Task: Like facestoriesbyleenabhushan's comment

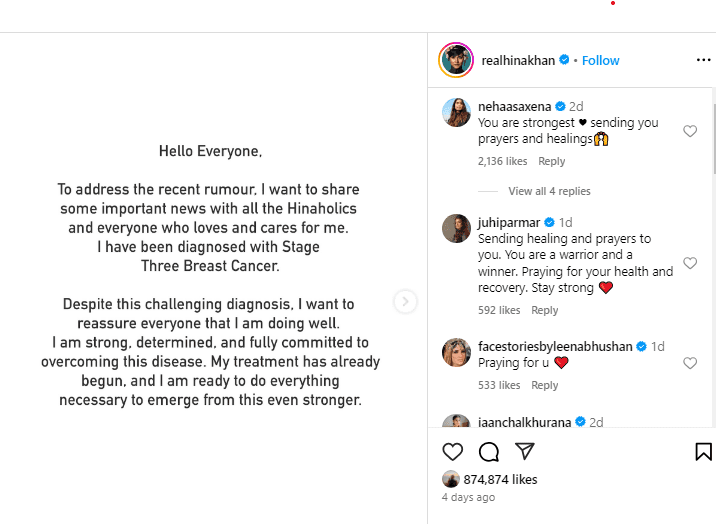Action: click(689, 363)
